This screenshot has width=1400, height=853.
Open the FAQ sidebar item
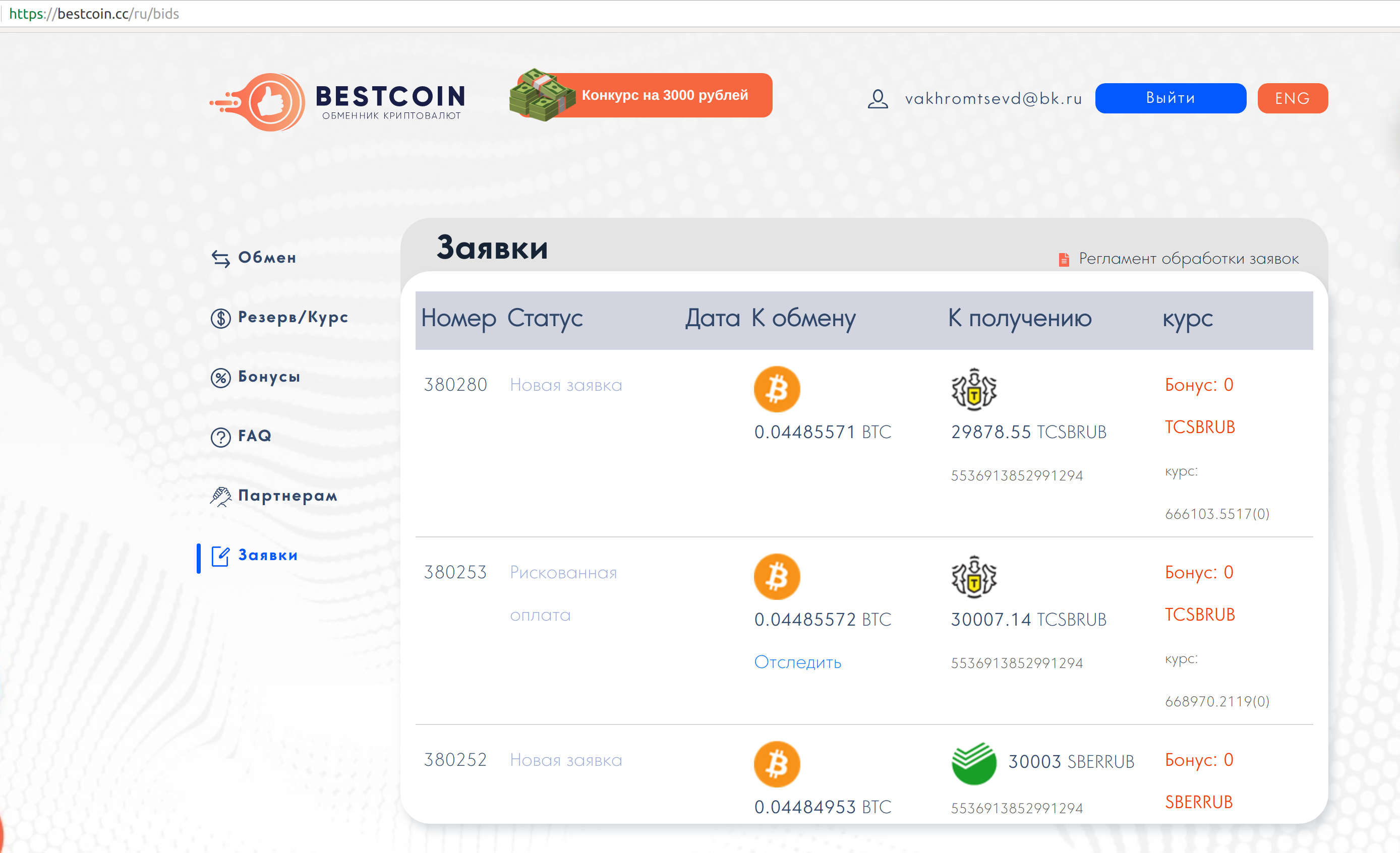click(254, 436)
